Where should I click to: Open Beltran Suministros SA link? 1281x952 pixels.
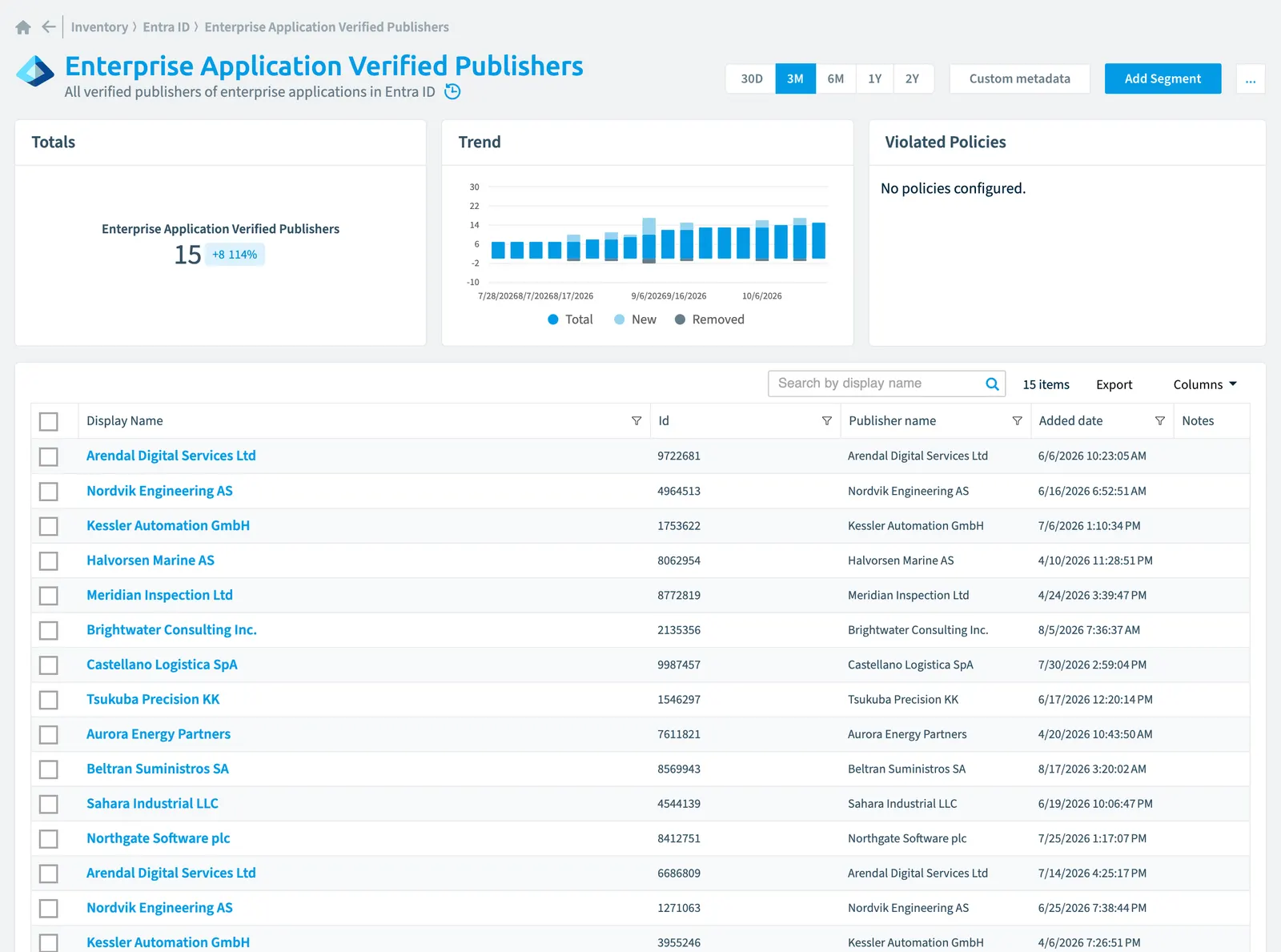(158, 769)
